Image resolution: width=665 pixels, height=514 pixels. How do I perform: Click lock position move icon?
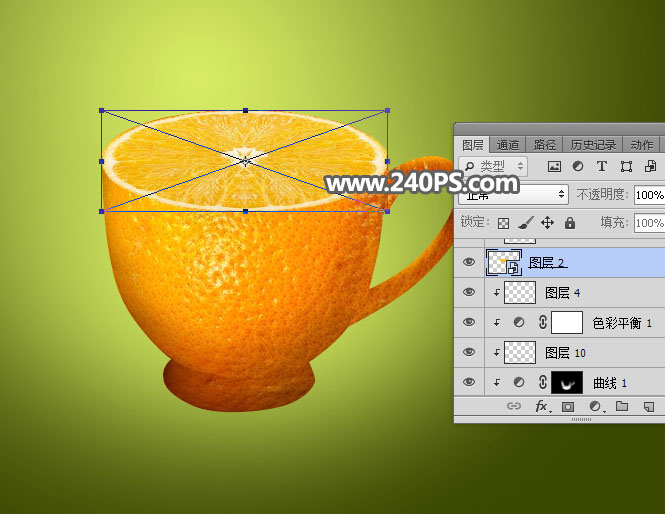point(548,223)
